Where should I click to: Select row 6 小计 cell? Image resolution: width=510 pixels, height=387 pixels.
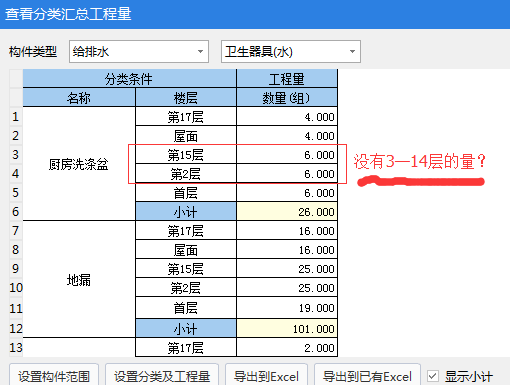[x=186, y=212]
